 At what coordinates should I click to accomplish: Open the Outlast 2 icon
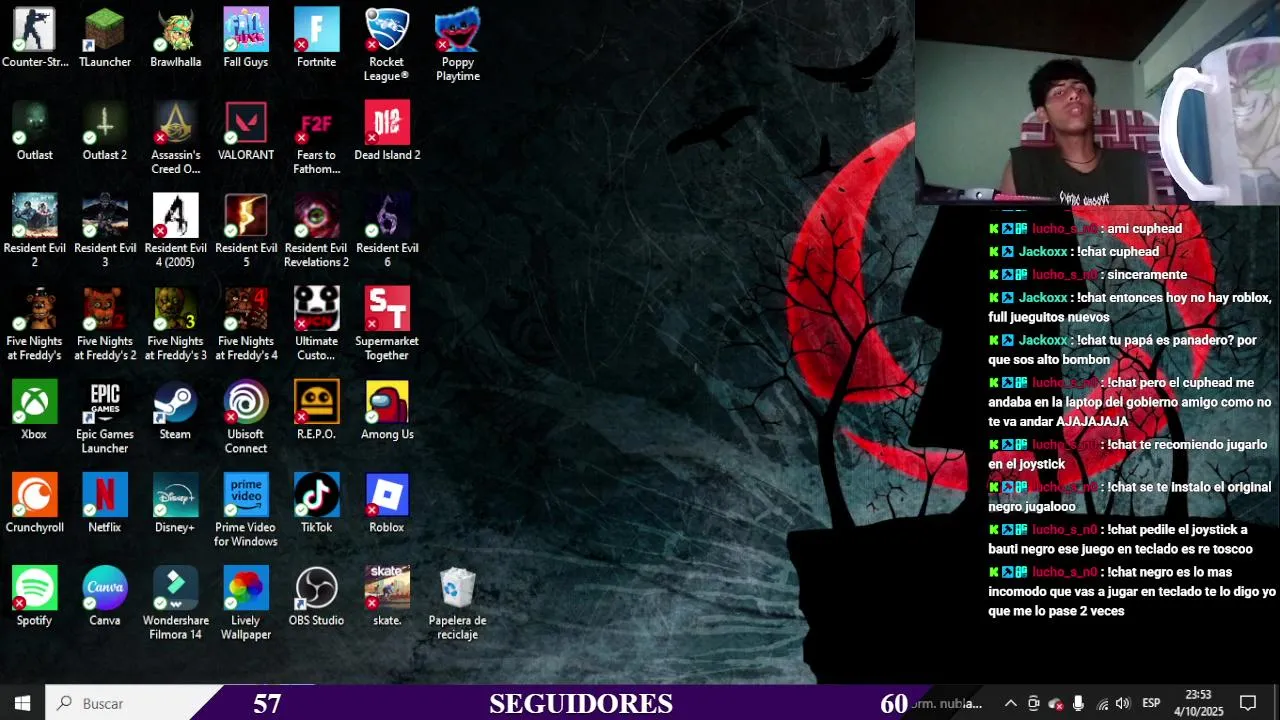tap(105, 132)
